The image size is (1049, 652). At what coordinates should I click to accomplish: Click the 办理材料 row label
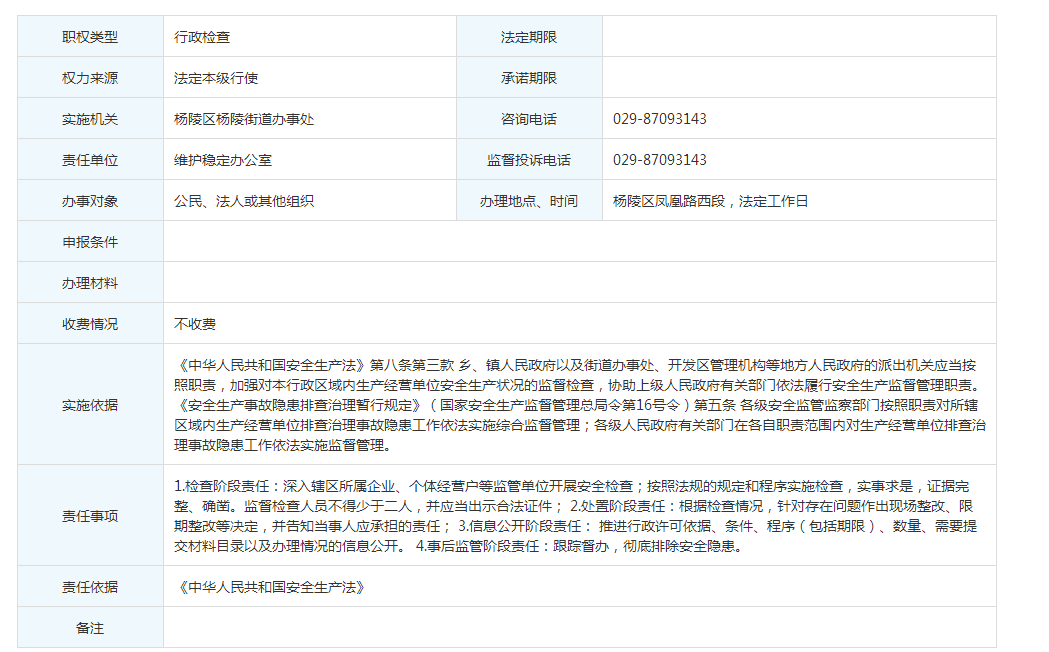coord(90,283)
